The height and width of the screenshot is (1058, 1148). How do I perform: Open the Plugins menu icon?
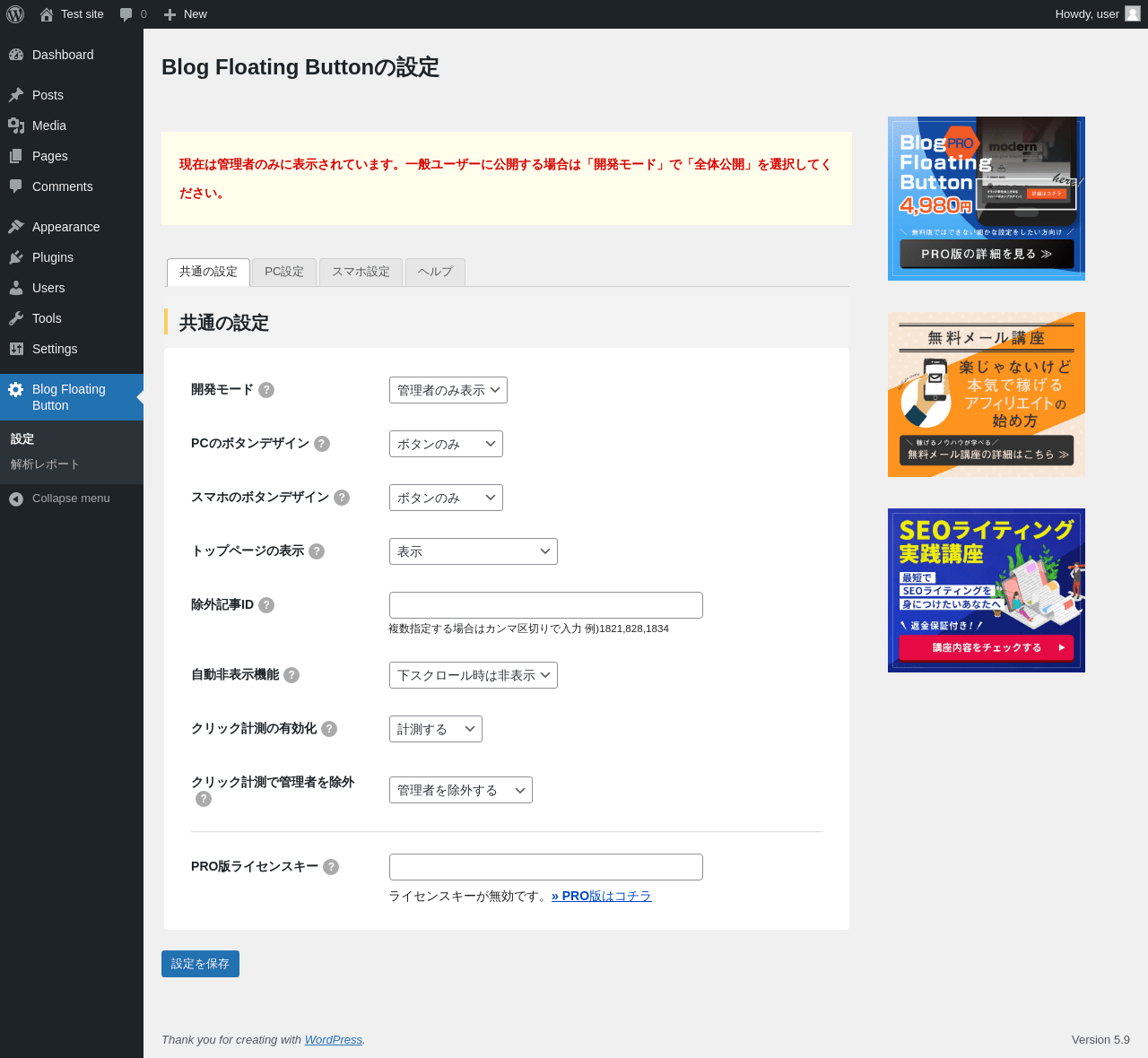[16, 257]
